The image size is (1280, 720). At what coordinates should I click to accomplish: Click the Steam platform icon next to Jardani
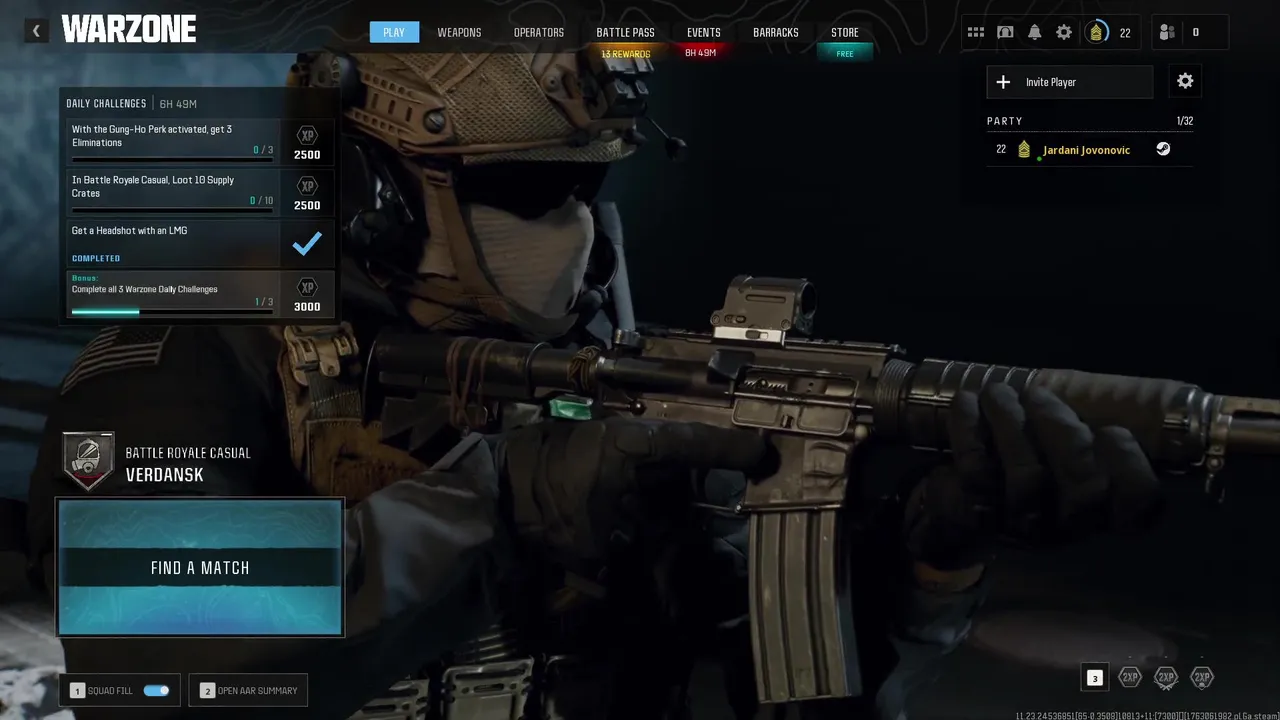(x=1163, y=149)
